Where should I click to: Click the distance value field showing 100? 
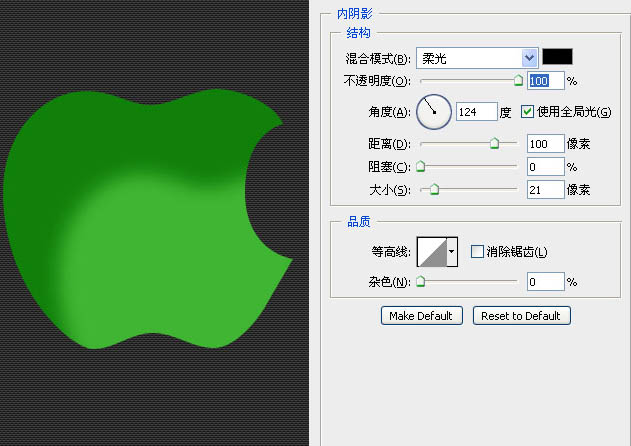tap(546, 144)
